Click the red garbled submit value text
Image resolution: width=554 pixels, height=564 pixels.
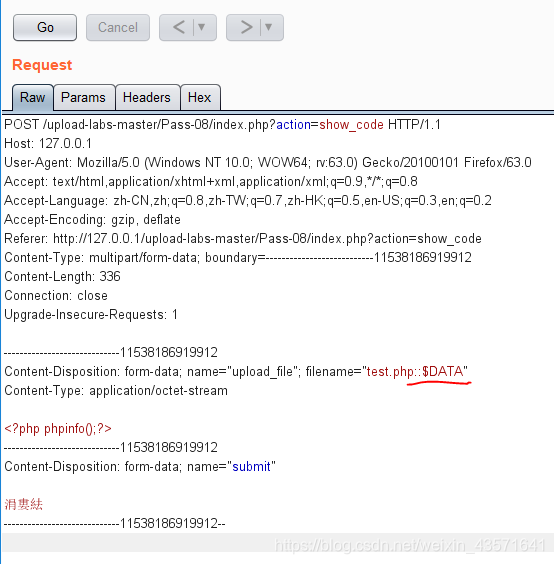pos(23,505)
